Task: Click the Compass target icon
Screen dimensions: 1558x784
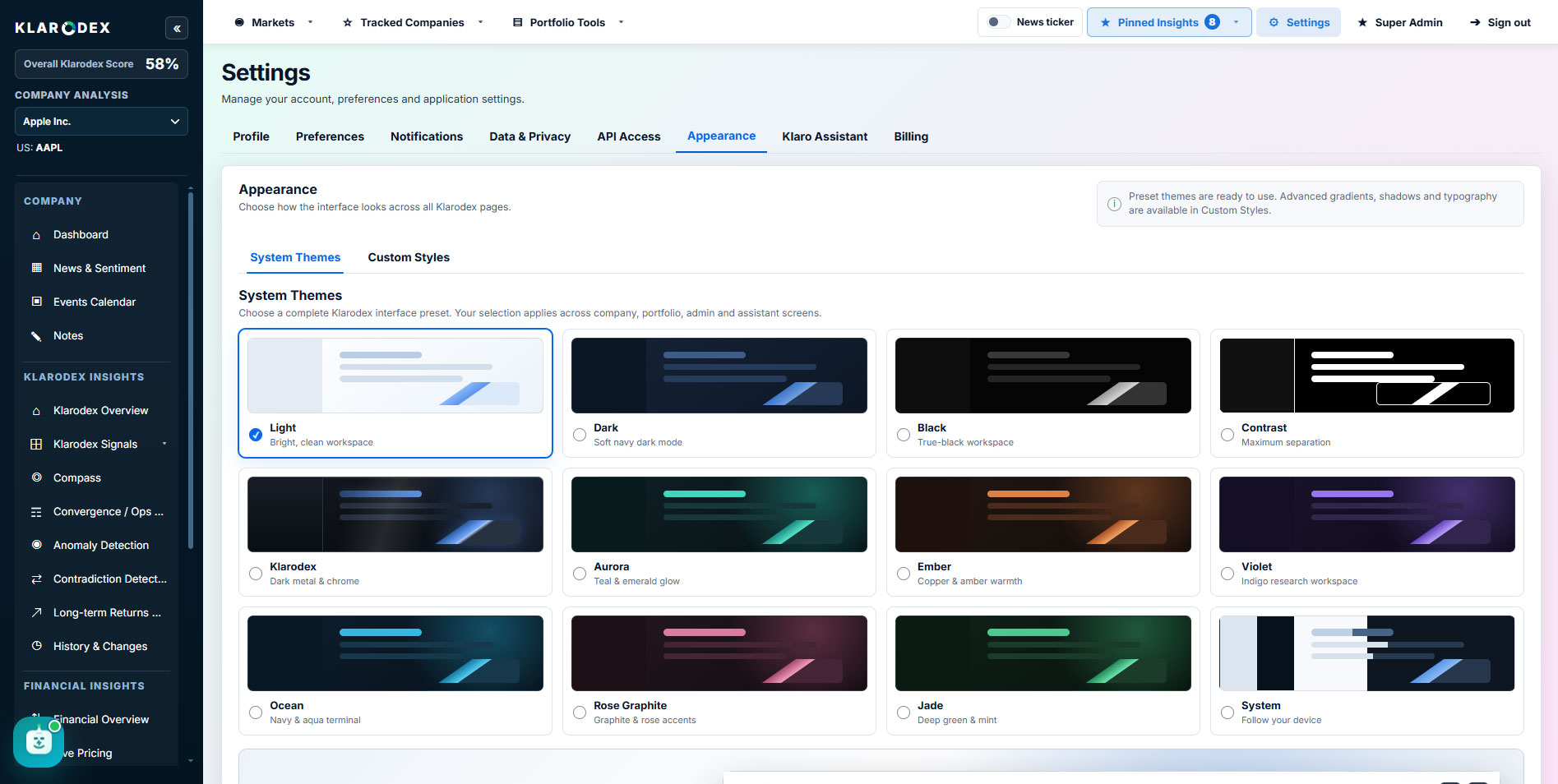Action: point(36,477)
